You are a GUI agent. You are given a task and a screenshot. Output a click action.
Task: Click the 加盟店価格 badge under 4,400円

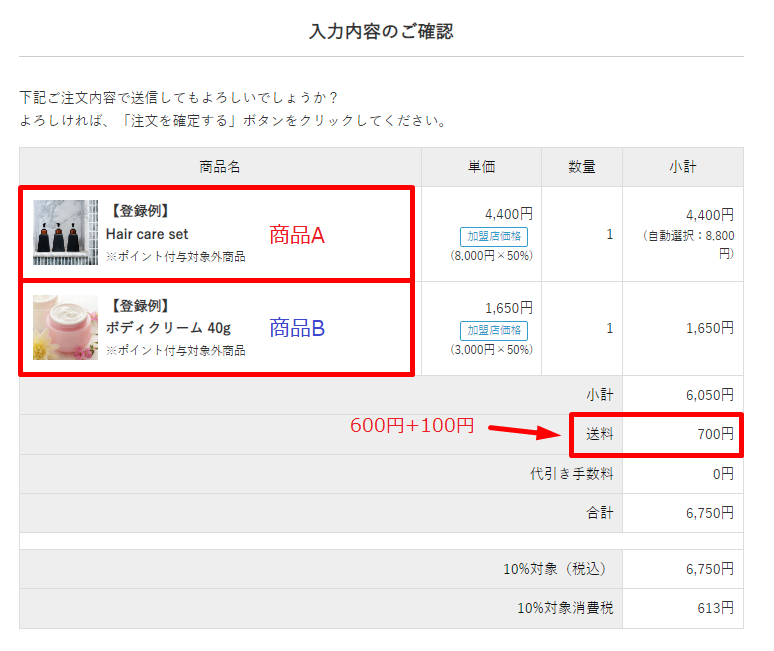[x=494, y=237]
